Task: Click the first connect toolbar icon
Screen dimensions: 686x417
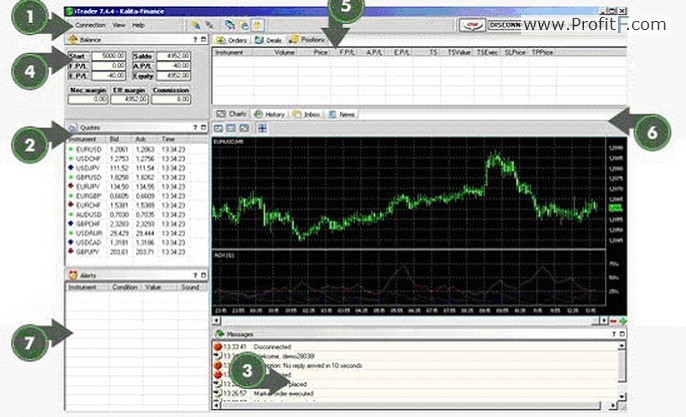Action: (x=196, y=25)
